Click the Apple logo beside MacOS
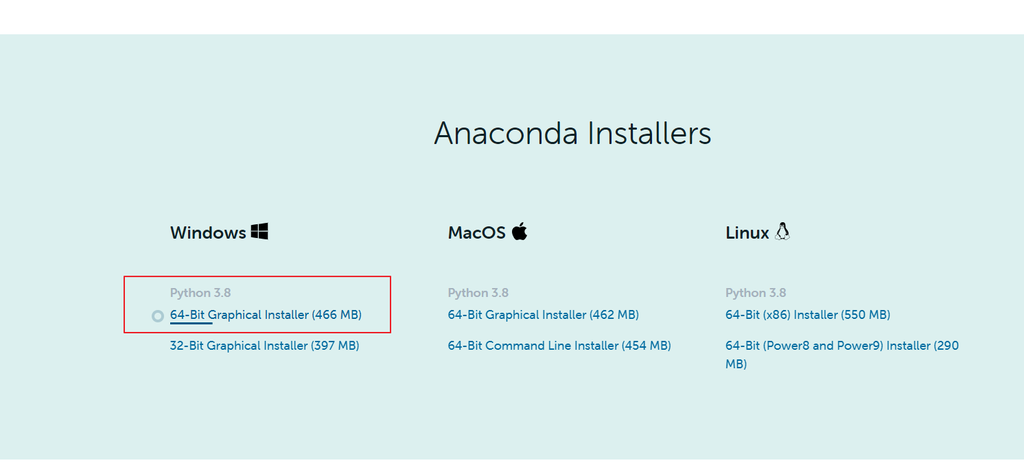Screen dimensions: 1024x465 (519, 231)
